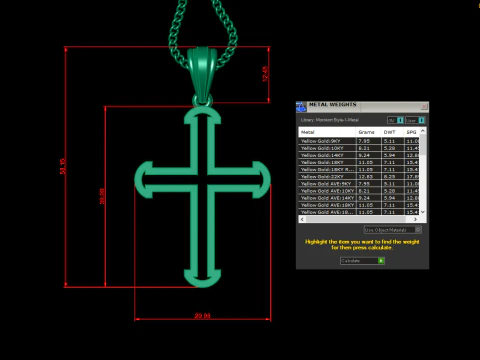The height and width of the screenshot is (360, 480).
Task: Click the horizontal scrollbar thumb
Action: tap(356, 219)
